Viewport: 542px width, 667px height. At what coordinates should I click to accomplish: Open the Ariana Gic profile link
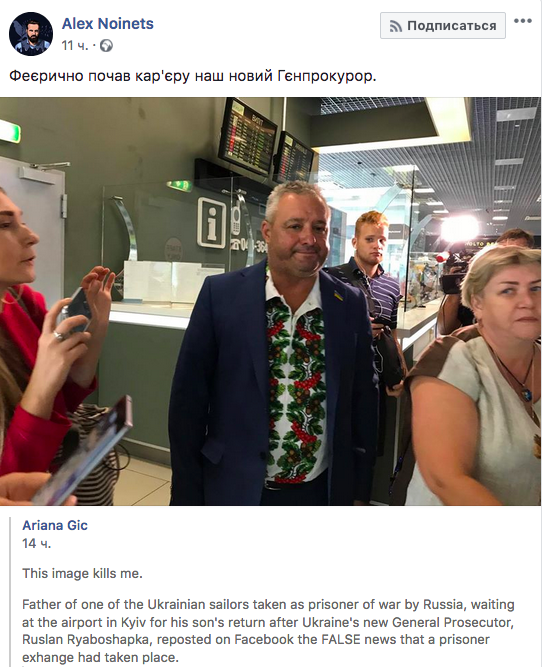[55, 525]
